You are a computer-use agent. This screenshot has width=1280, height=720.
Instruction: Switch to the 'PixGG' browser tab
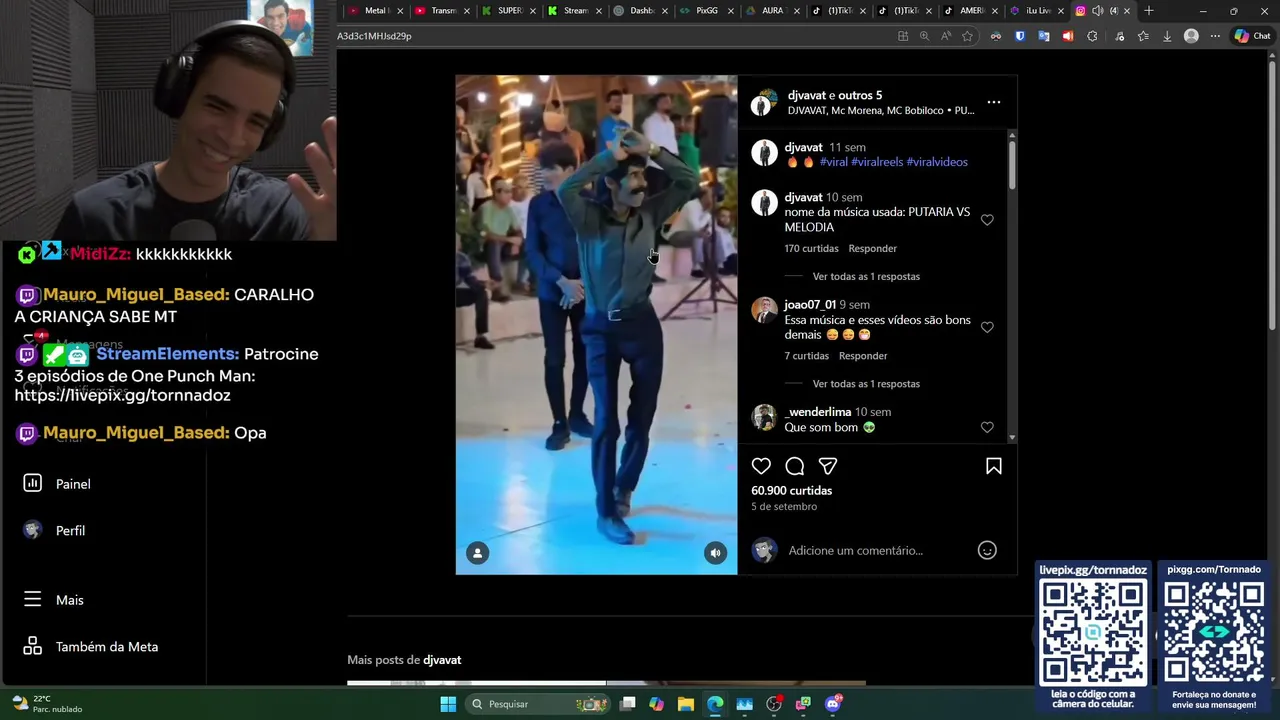[706, 11]
